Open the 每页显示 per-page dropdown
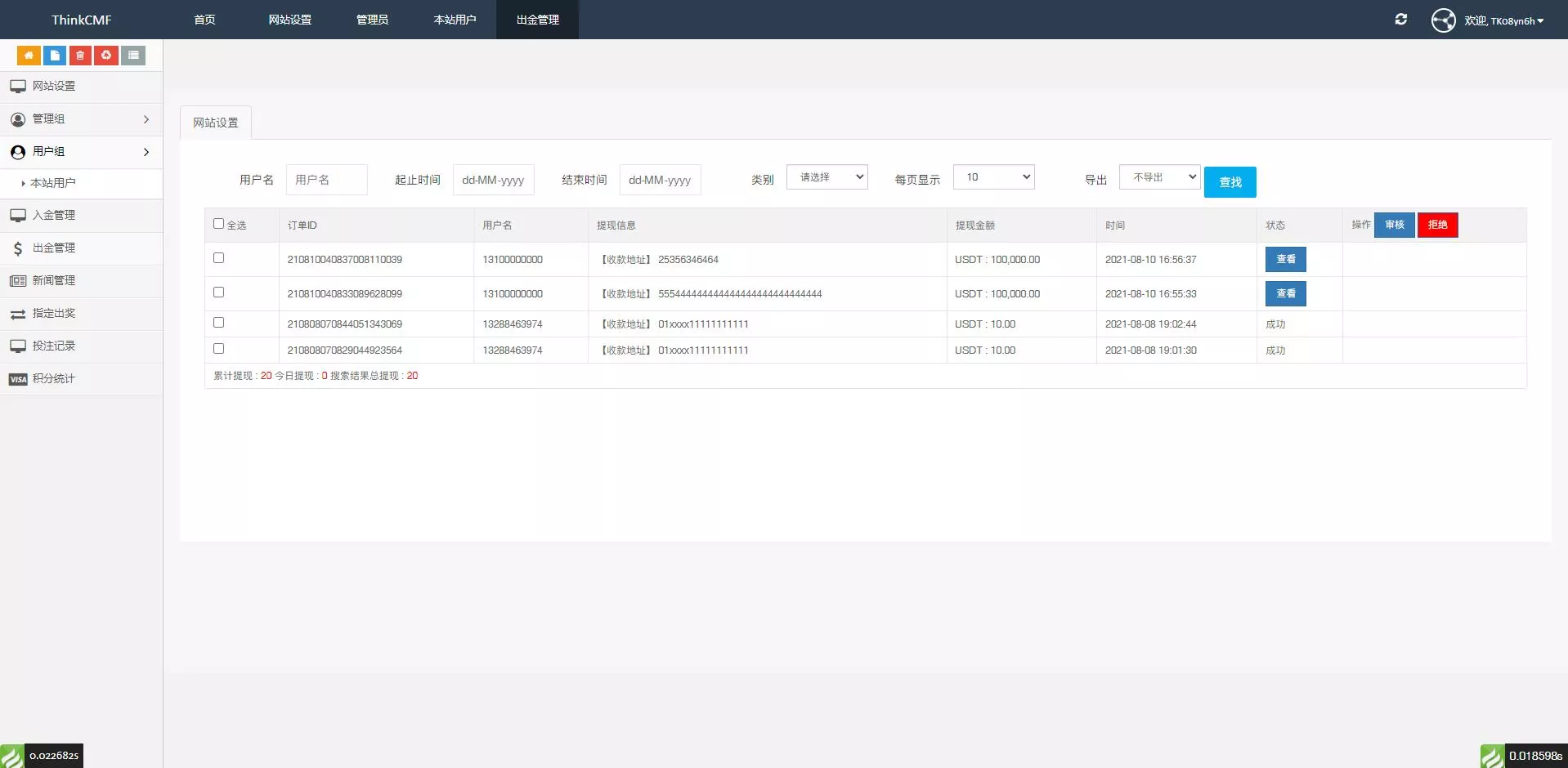 coord(993,177)
